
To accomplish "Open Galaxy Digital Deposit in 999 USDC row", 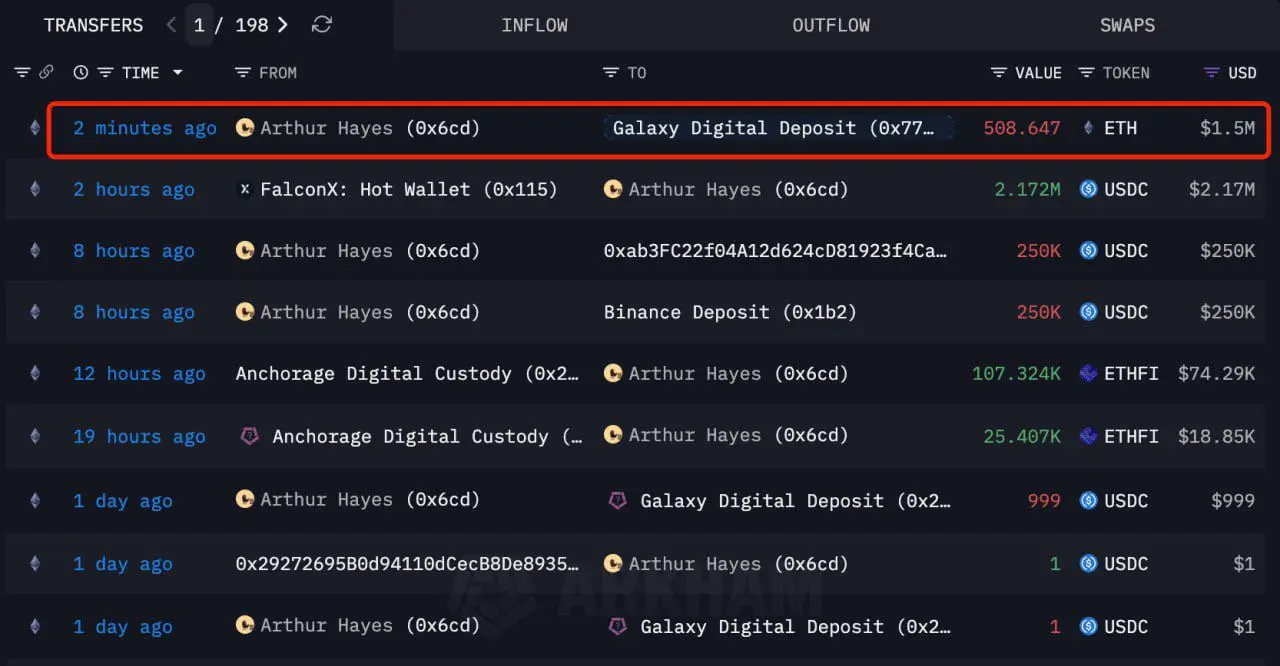I will [x=796, y=500].
